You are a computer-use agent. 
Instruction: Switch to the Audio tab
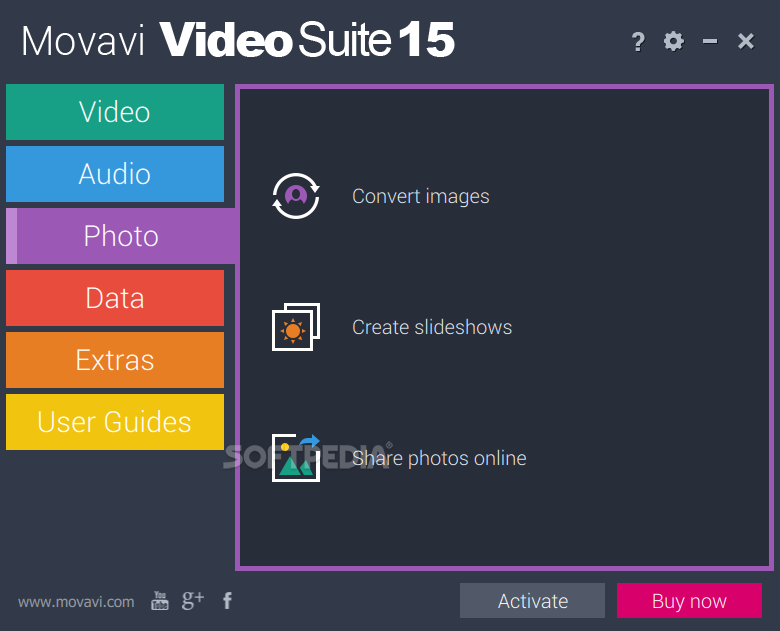pos(115,174)
